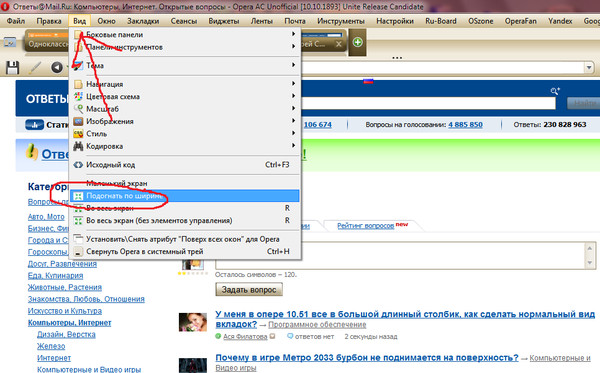Screen dimensions: 600x373
Task: Open the Дизайн, Верстка subcategory link
Action: (x=66, y=335)
